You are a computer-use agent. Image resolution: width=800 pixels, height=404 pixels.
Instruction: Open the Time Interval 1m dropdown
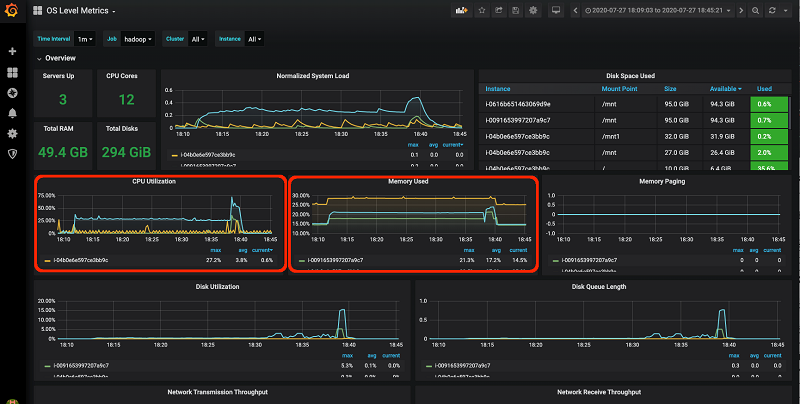click(x=85, y=39)
